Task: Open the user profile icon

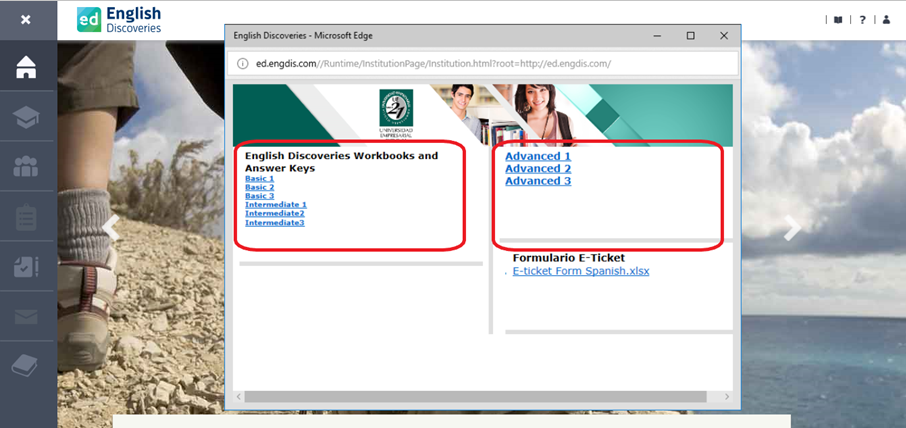Action: 886,20
